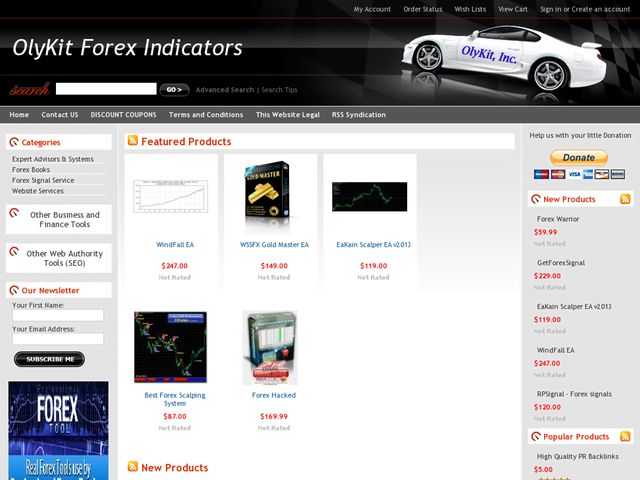Viewport: 640px width, 480px height.
Task: Open Contact US in the navigation bar
Action: click(60, 115)
